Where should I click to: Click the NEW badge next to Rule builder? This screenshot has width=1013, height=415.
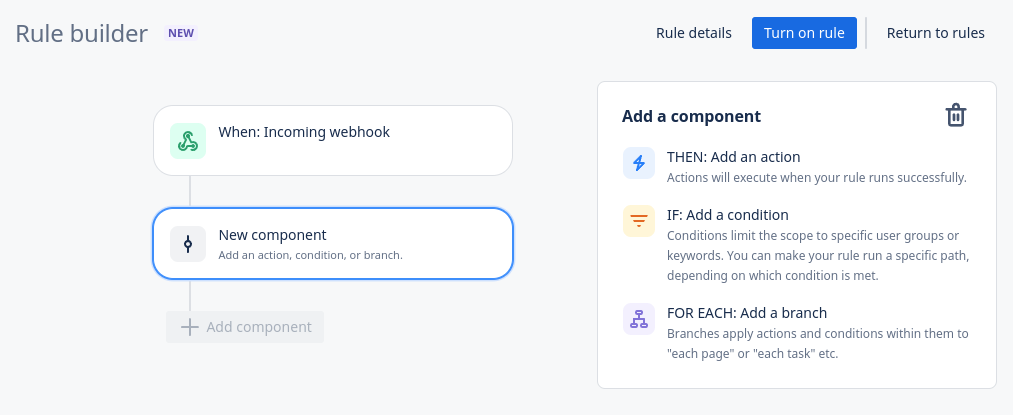[181, 33]
